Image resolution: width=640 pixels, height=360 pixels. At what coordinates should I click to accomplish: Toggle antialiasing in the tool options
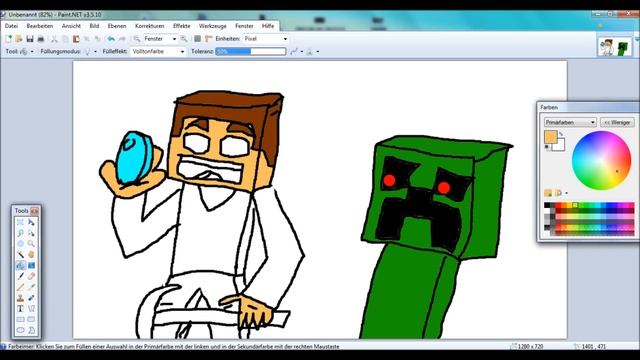pyautogui.click(x=294, y=51)
